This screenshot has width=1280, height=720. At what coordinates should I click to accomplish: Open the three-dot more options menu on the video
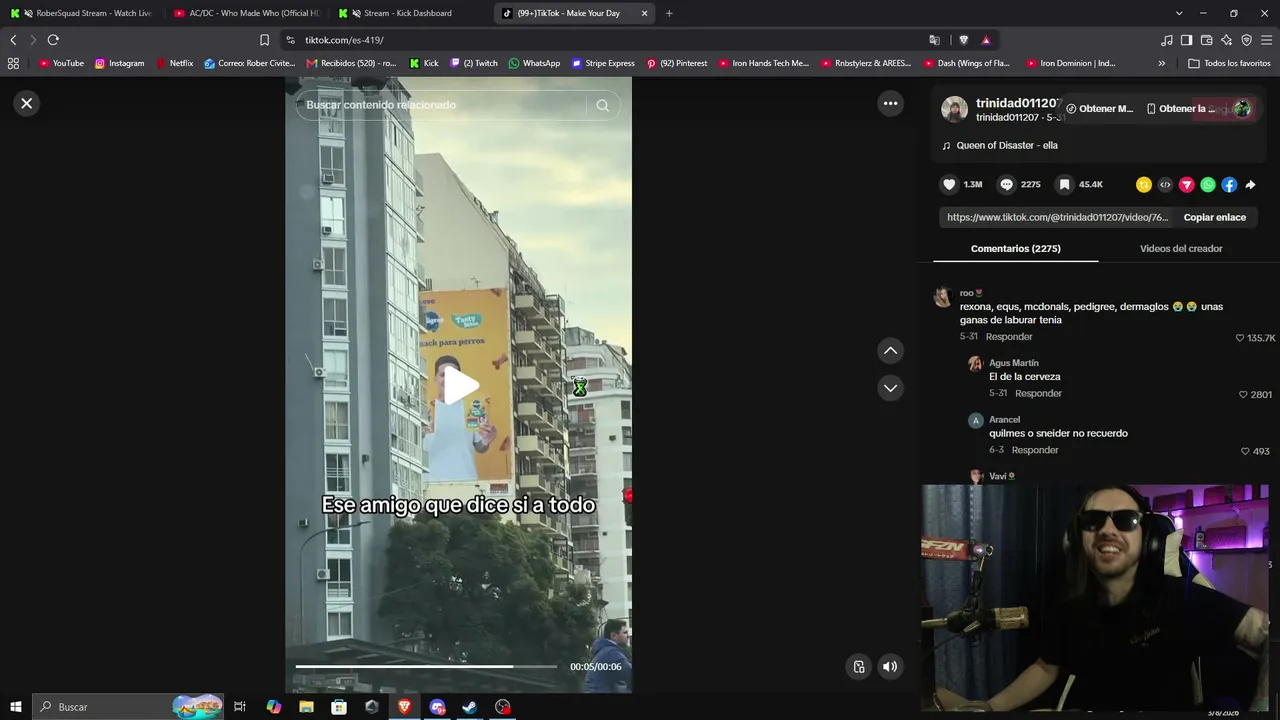tap(890, 103)
